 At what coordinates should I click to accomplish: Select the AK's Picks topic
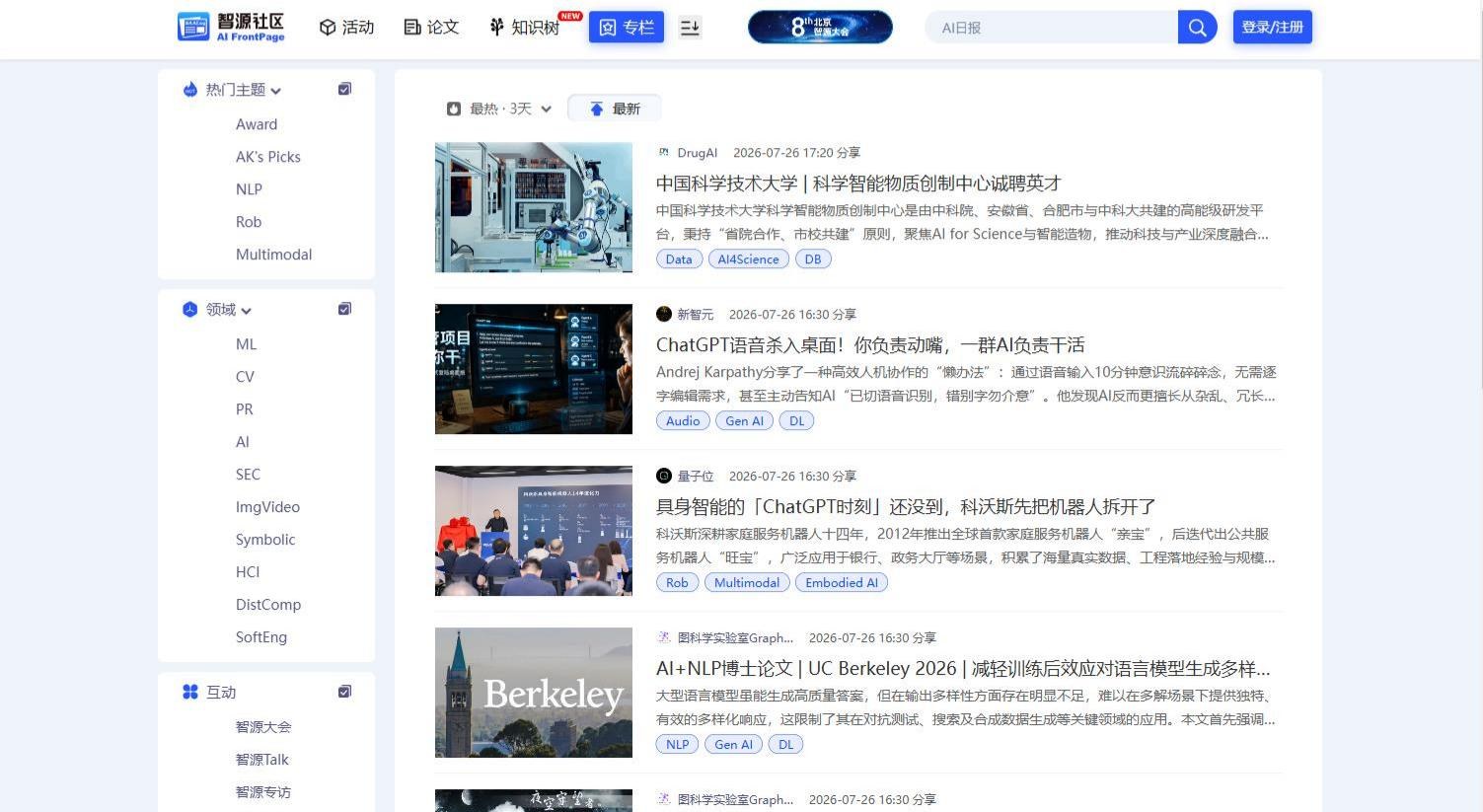click(x=268, y=157)
